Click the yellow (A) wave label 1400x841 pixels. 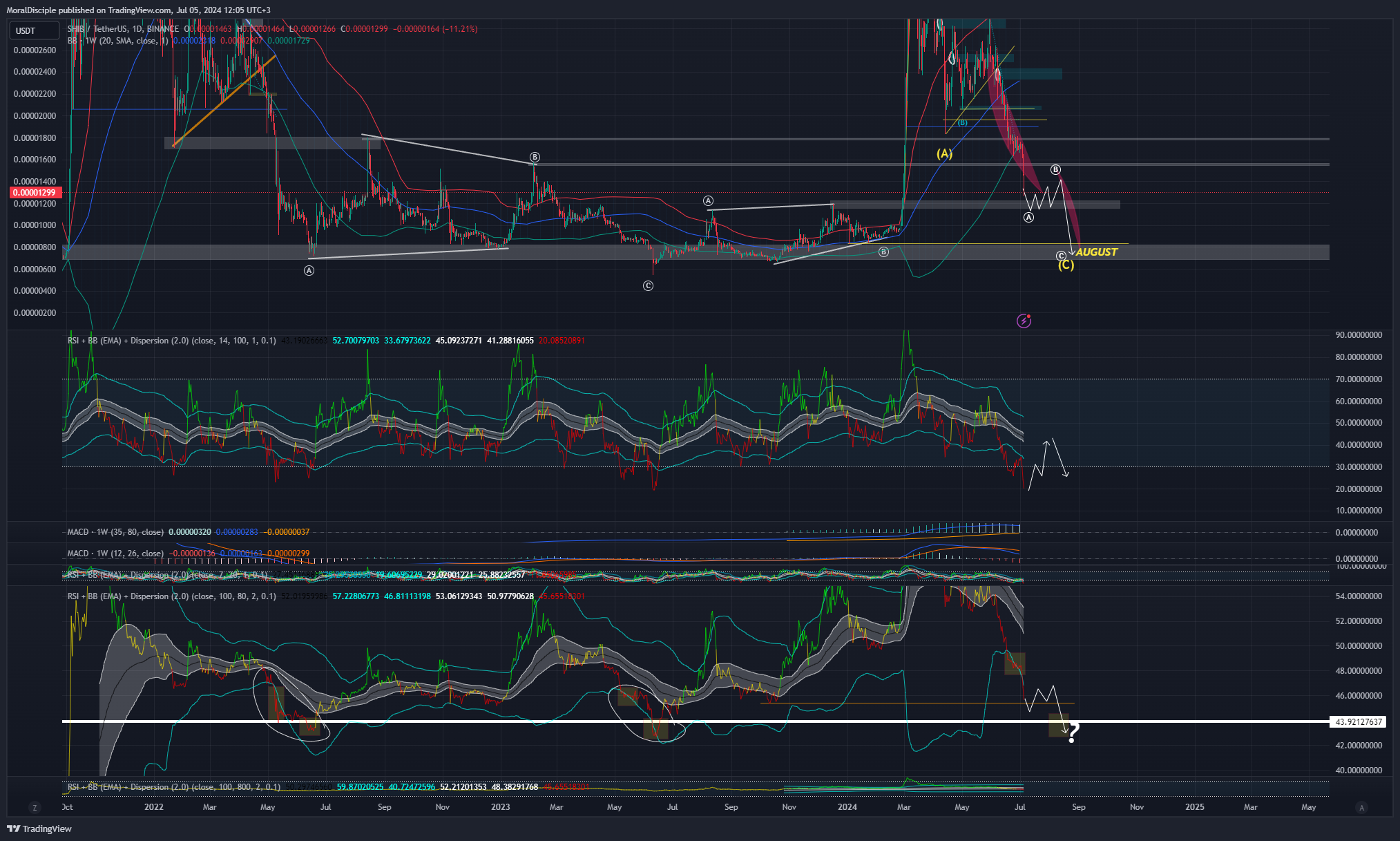click(944, 153)
